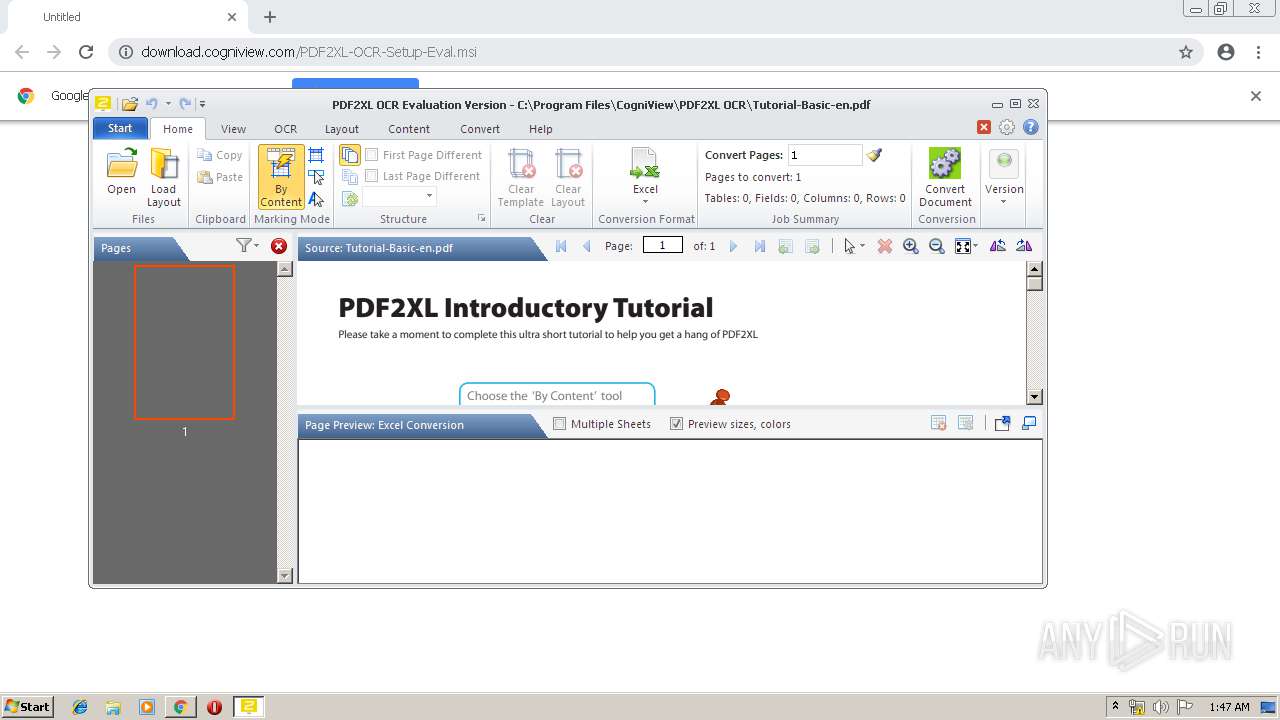This screenshot has height=720, width=1280.
Task: Select the table grid marking tool
Action: click(316, 155)
